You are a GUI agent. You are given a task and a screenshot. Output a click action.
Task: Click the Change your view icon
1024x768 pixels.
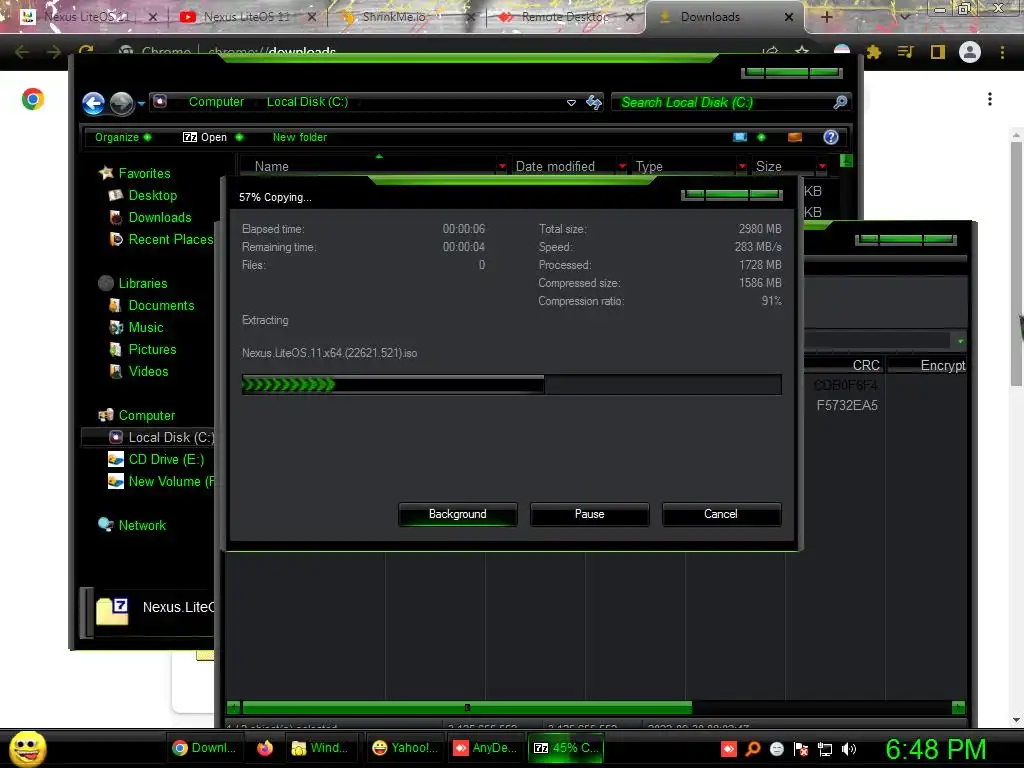tap(740, 137)
